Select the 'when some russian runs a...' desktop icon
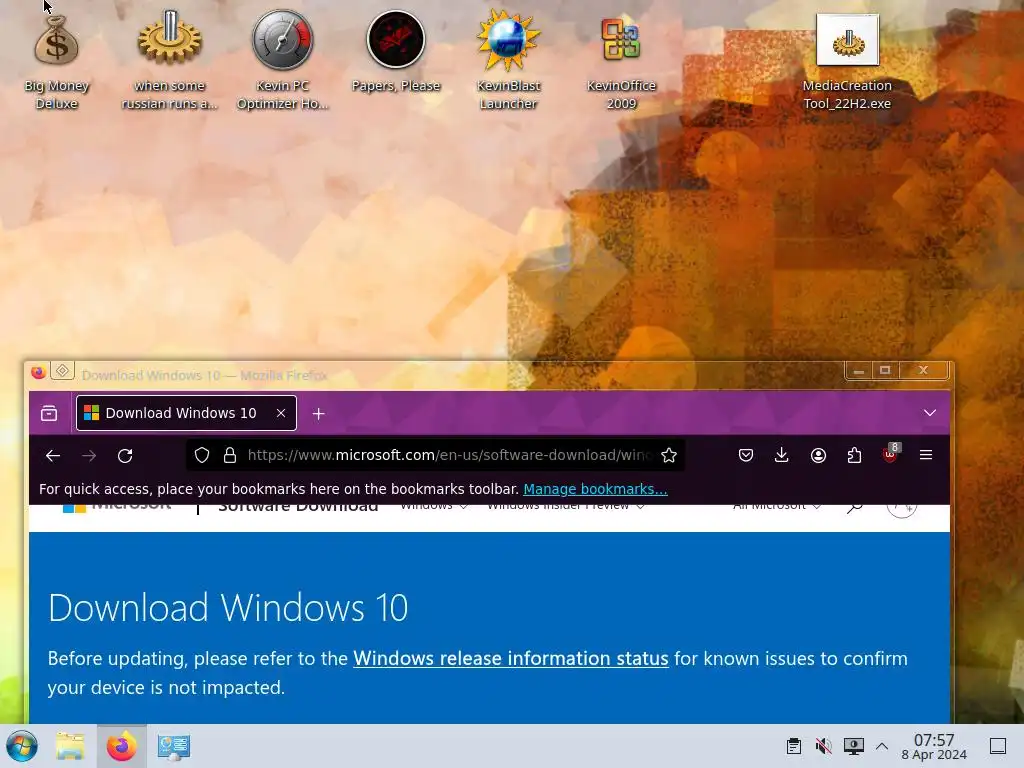The width and height of the screenshot is (1024, 768). [170, 60]
